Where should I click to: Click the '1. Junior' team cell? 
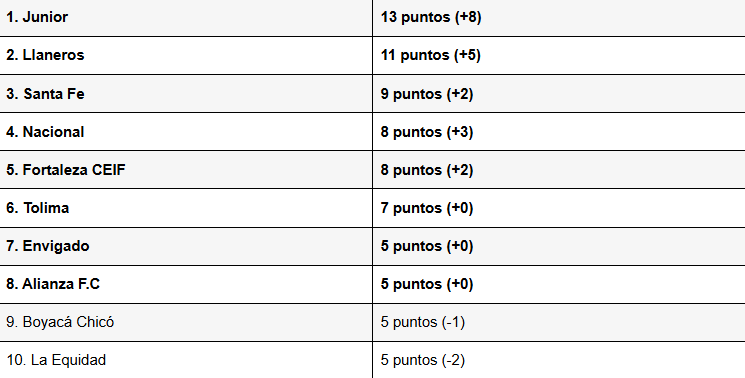186,18
